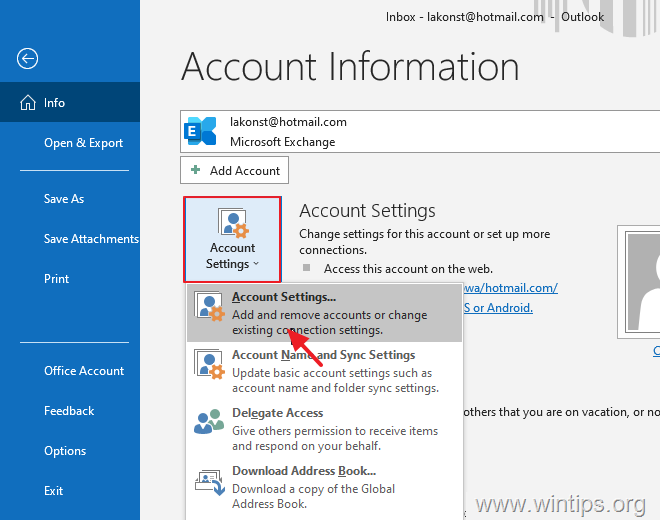The height and width of the screenshot is (520, 660).
Task: Click Save Attachments in the sidebar
Action: tap(70, 239)
